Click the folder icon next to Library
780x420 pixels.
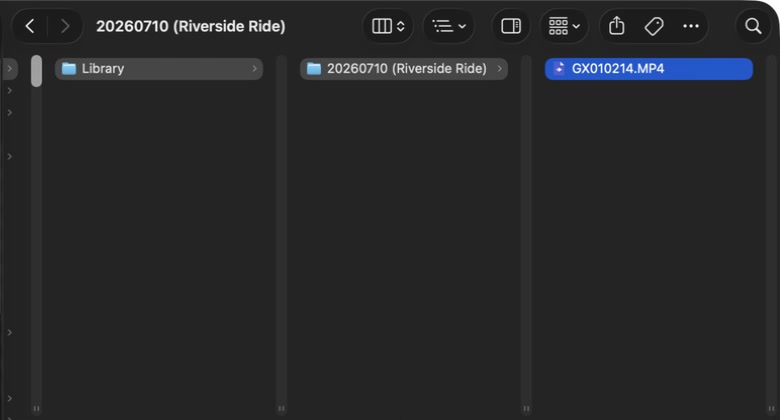pos(69,69)
